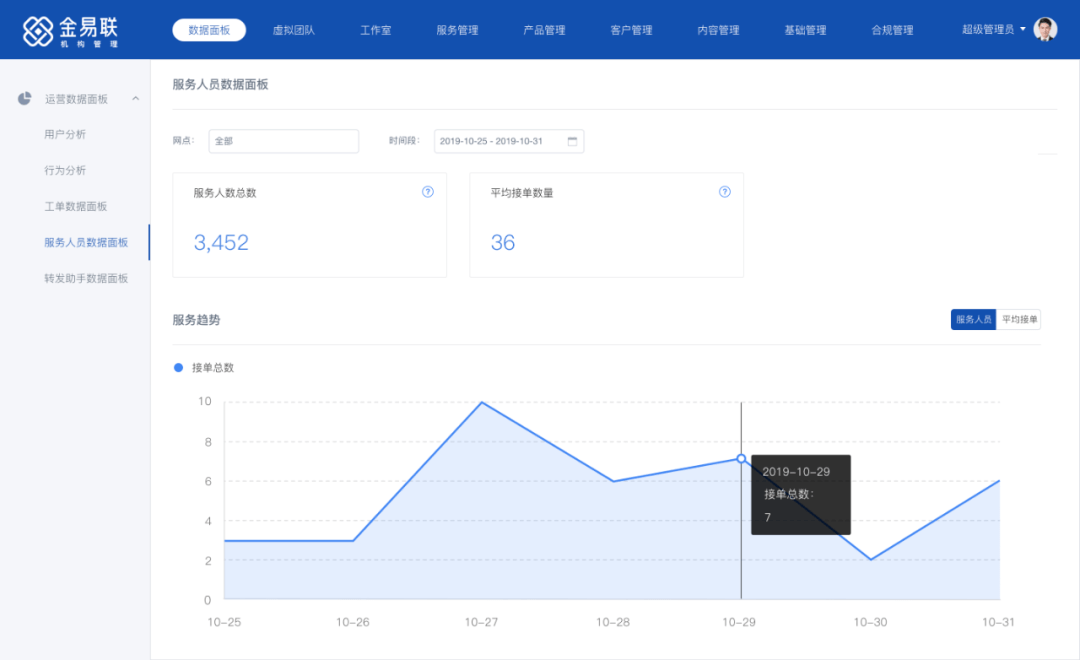Select 服务人员数据面板 in the sidebar

point(86,243)
